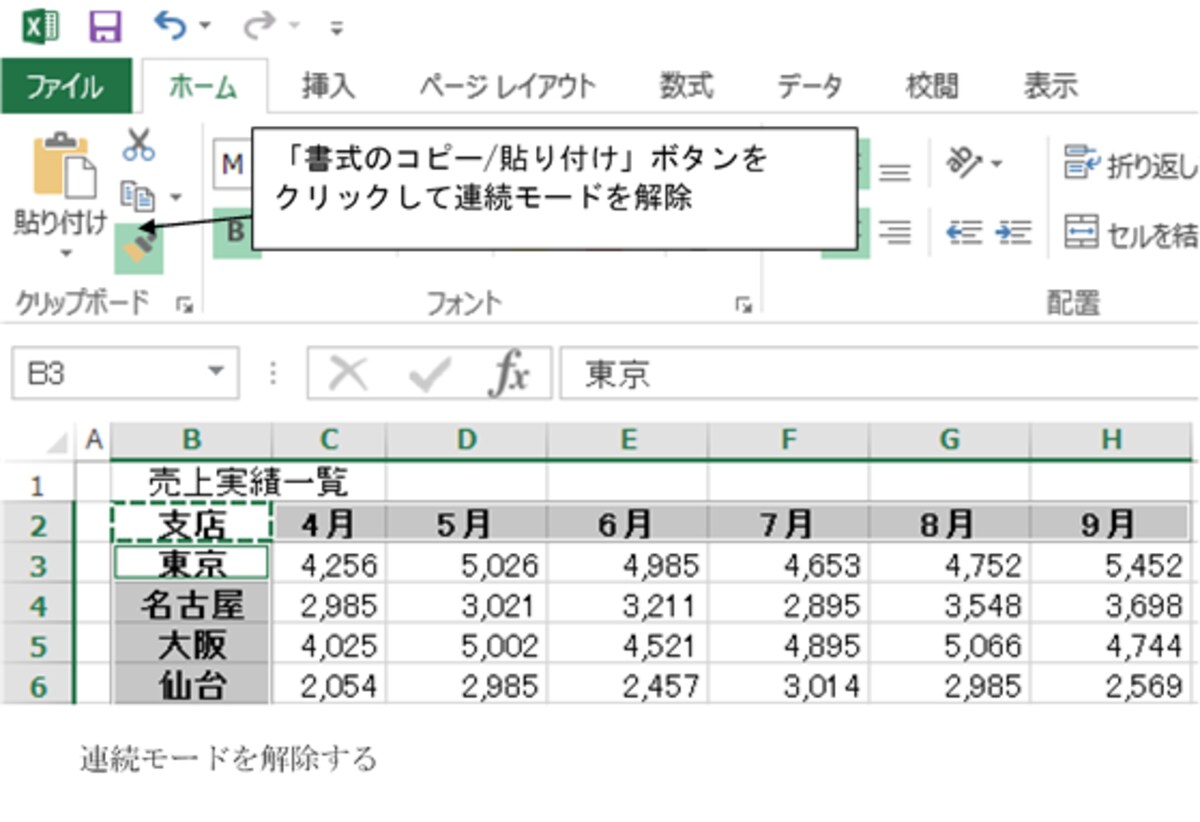
Task: Open the copy button dropdown arrow
Action: click(x=175, y=196)
